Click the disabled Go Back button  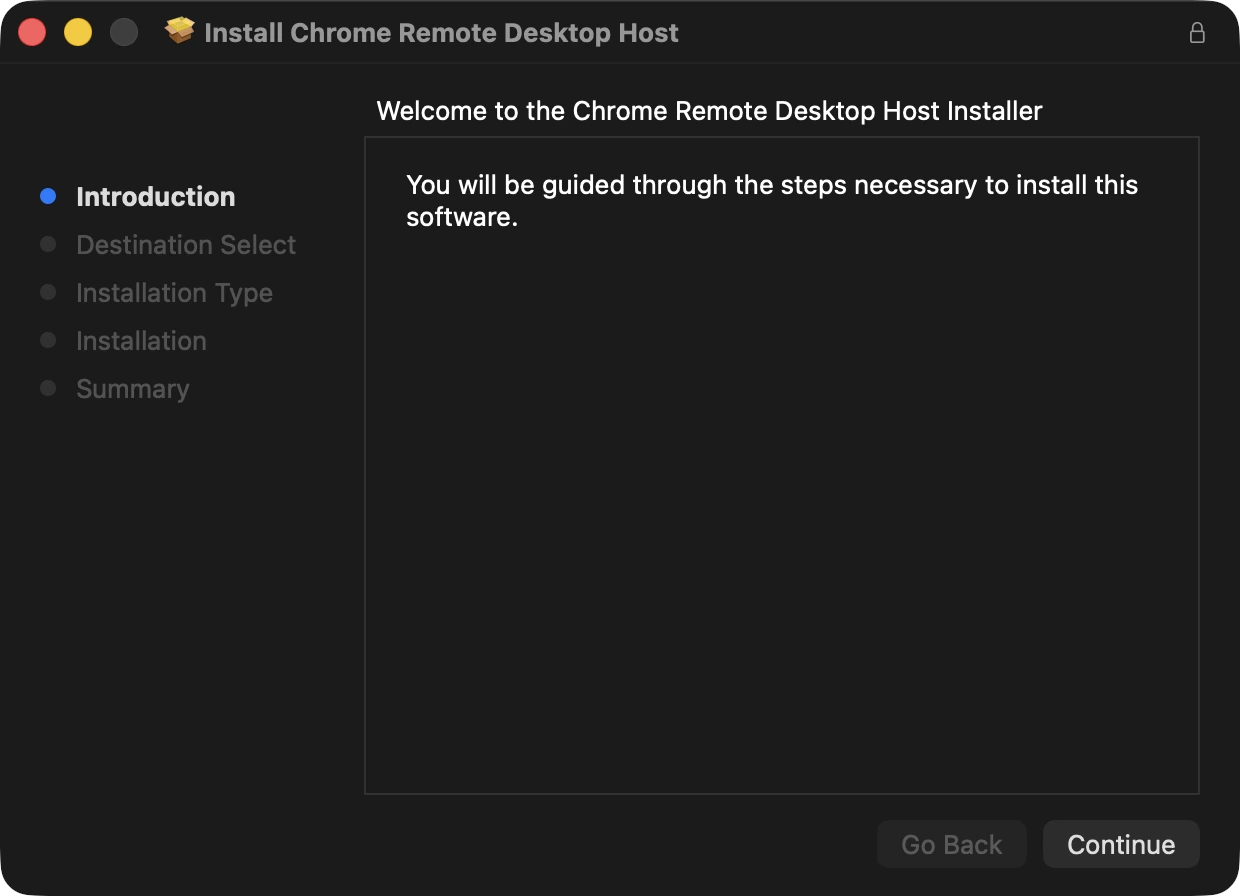tap(951, 844)
